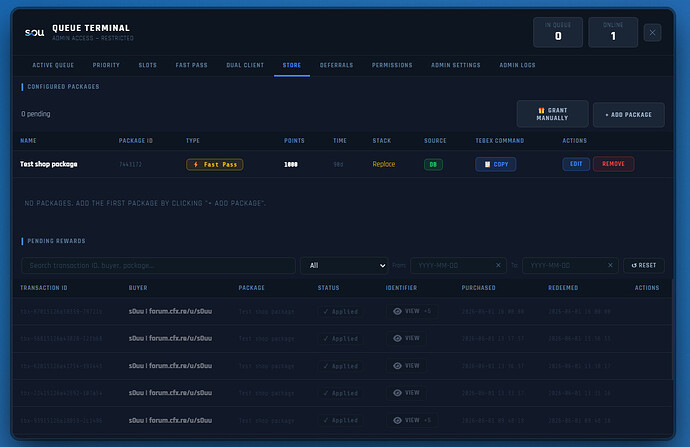Click the Identifier column header
The height and width of the screenshot is (447, 690).
(401, 288)
